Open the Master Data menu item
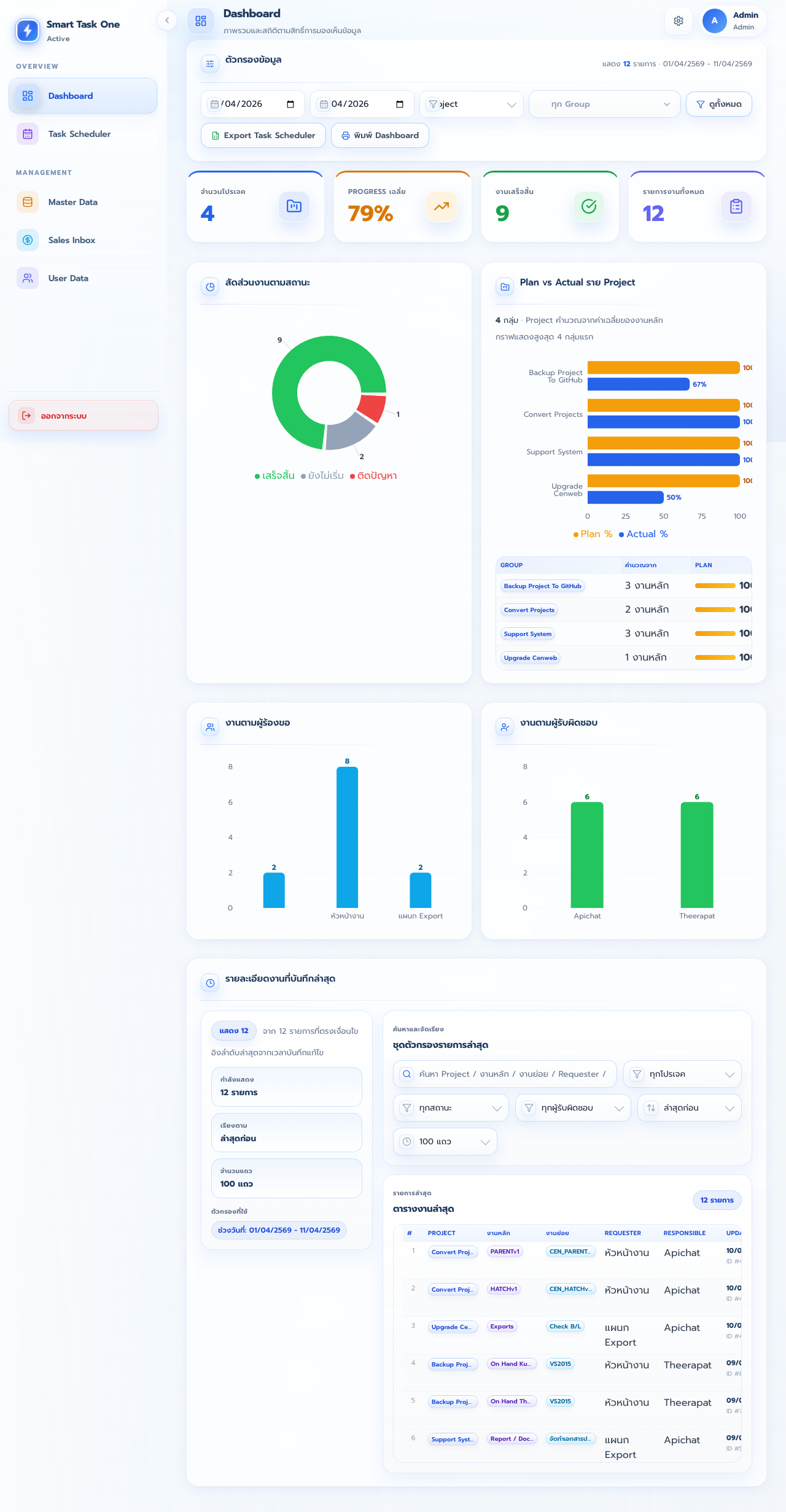The height and width of the screenshot is (1512, 786). tap(83, 202)
